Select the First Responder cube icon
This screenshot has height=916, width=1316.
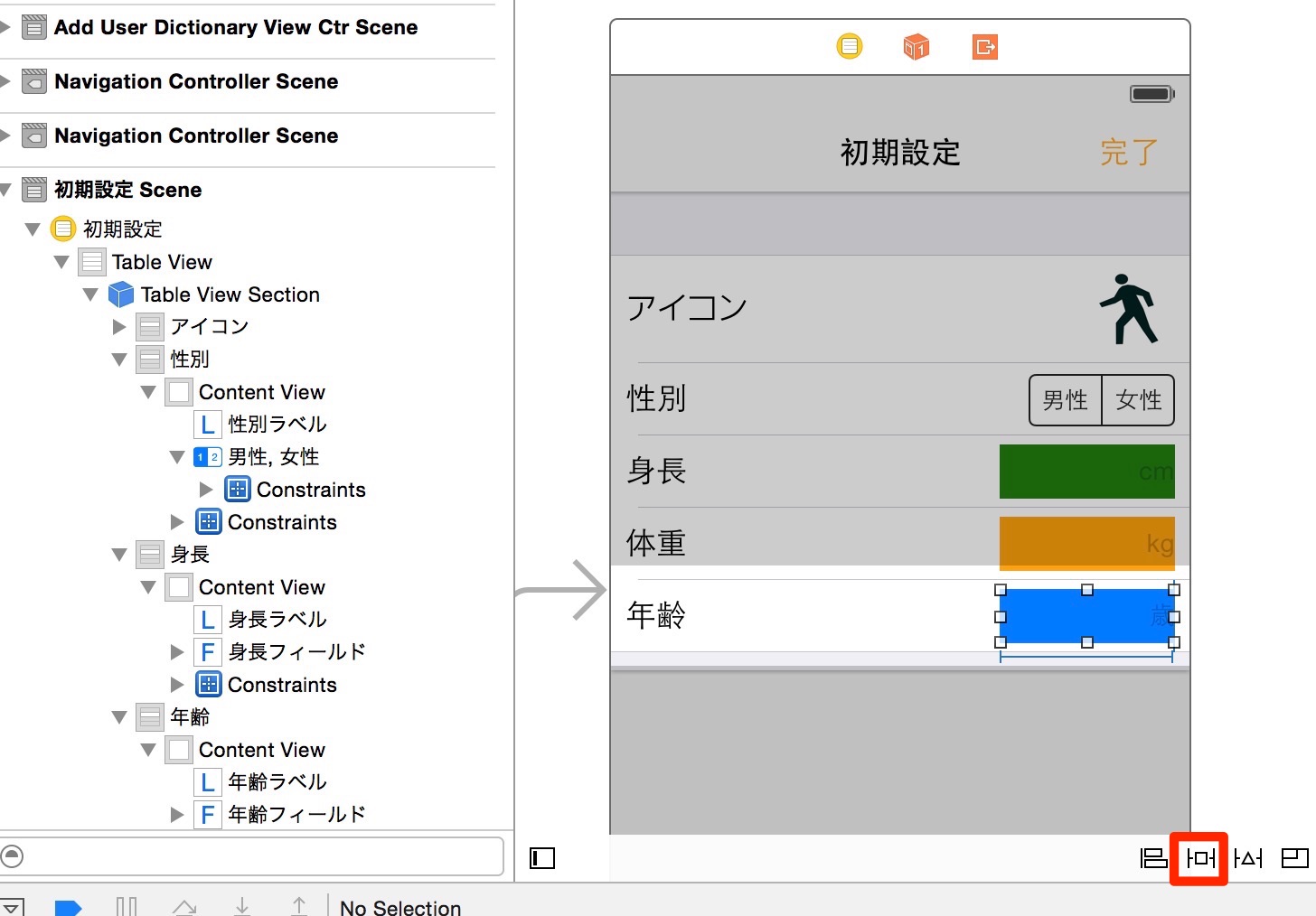pyautogui.click(x=916, y=46)
